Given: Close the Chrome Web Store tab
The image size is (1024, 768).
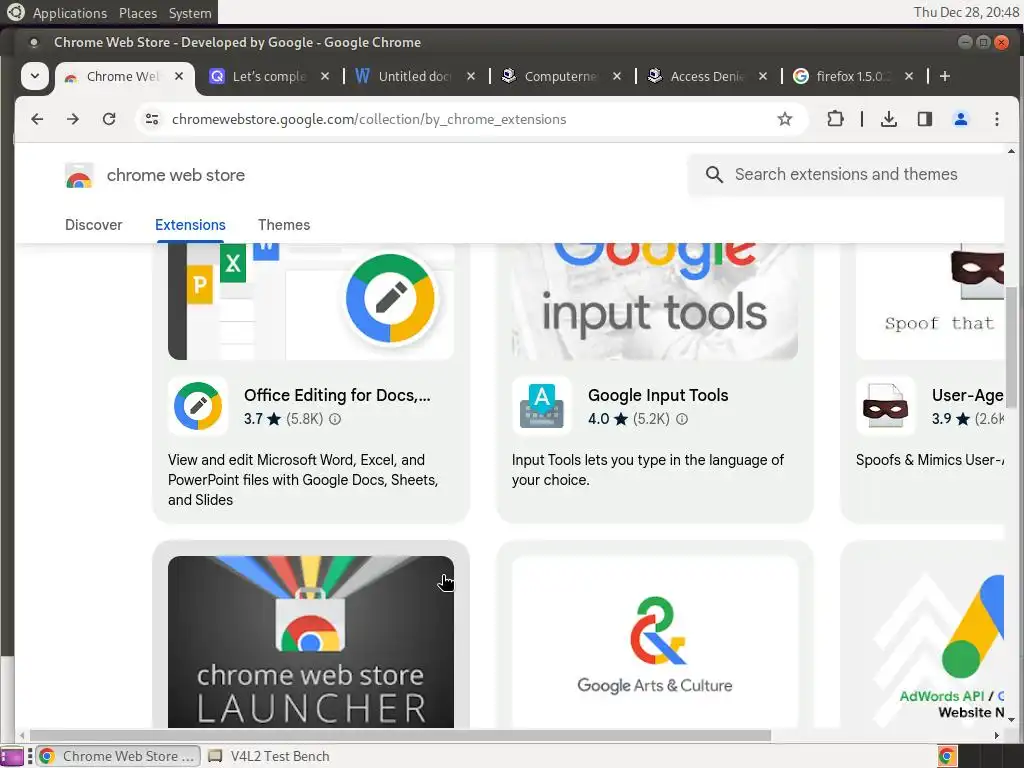Looking at the screenshot, I should [179, 76].
